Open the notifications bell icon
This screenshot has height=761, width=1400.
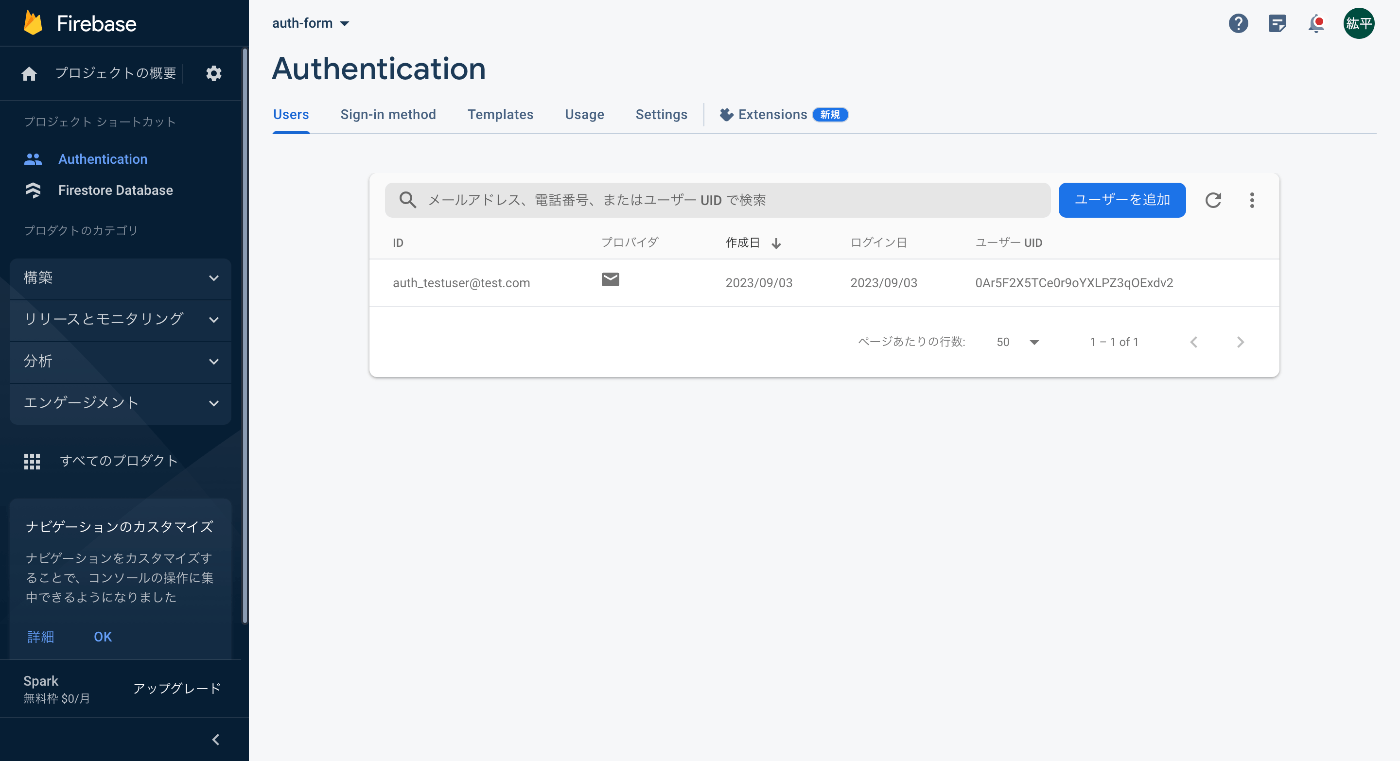click(1316, 24)
